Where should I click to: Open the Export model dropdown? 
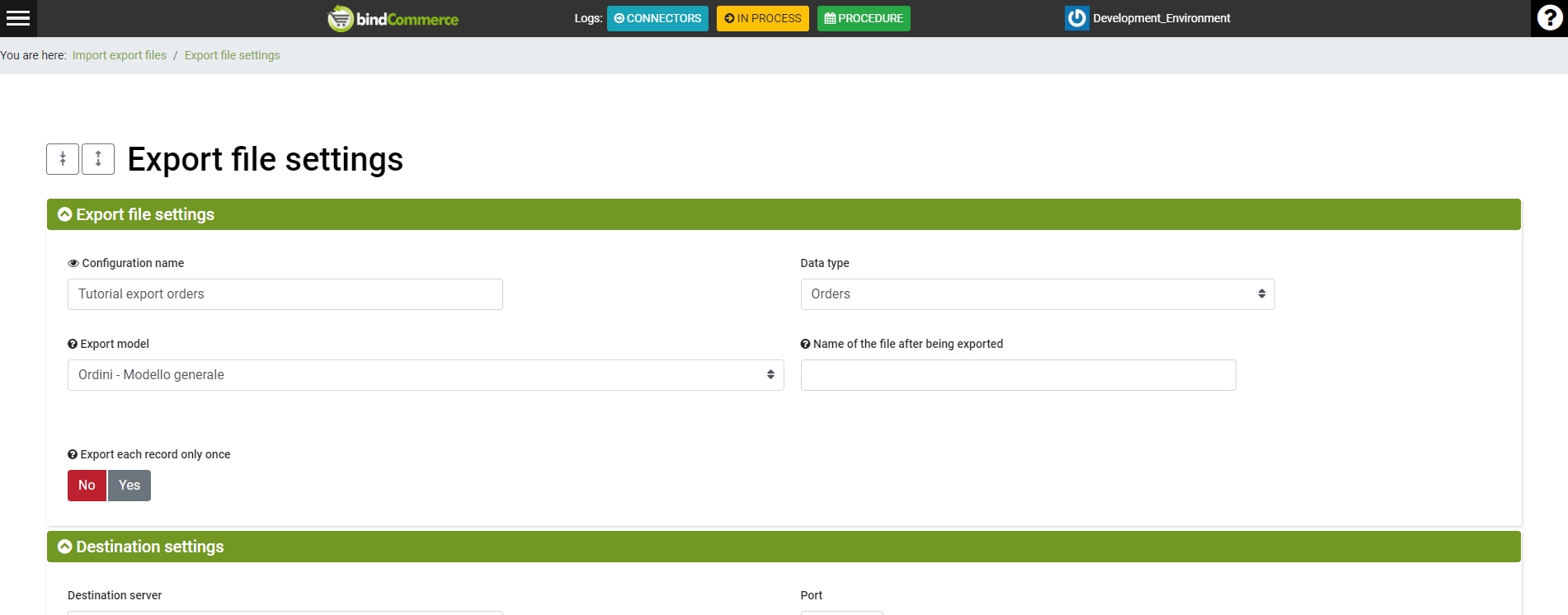pyautogui.click(x=425, y=375)
